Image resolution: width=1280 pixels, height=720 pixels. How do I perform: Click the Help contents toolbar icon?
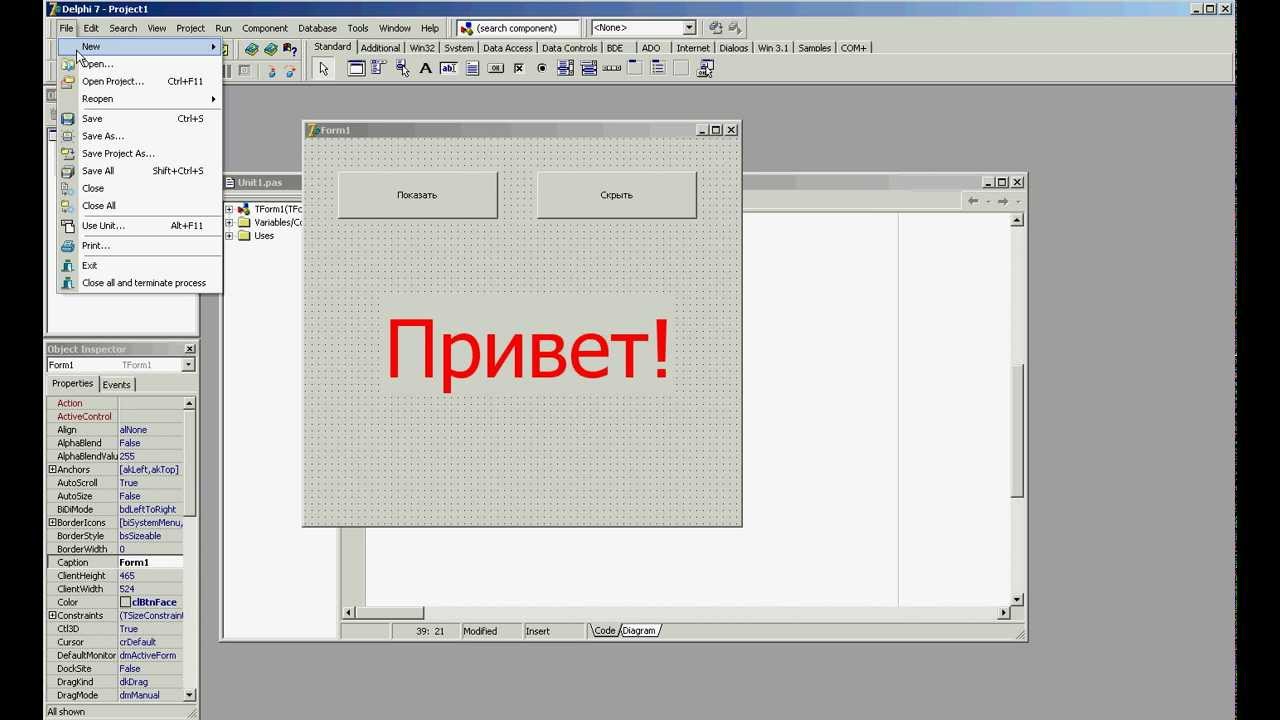(x=290, y=48)
